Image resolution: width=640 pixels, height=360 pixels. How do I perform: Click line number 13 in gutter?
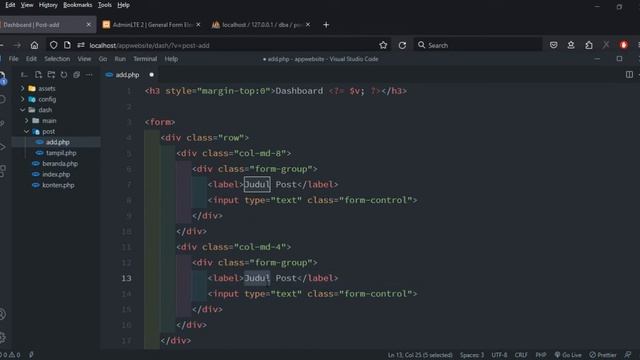click(x=127, y=278)
